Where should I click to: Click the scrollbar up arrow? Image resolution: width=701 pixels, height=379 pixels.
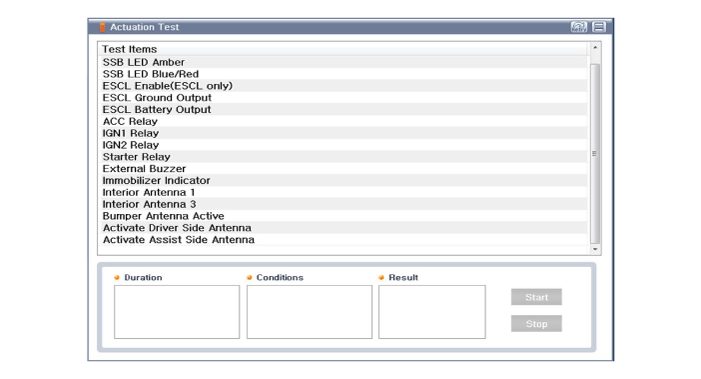coord(595,47)
